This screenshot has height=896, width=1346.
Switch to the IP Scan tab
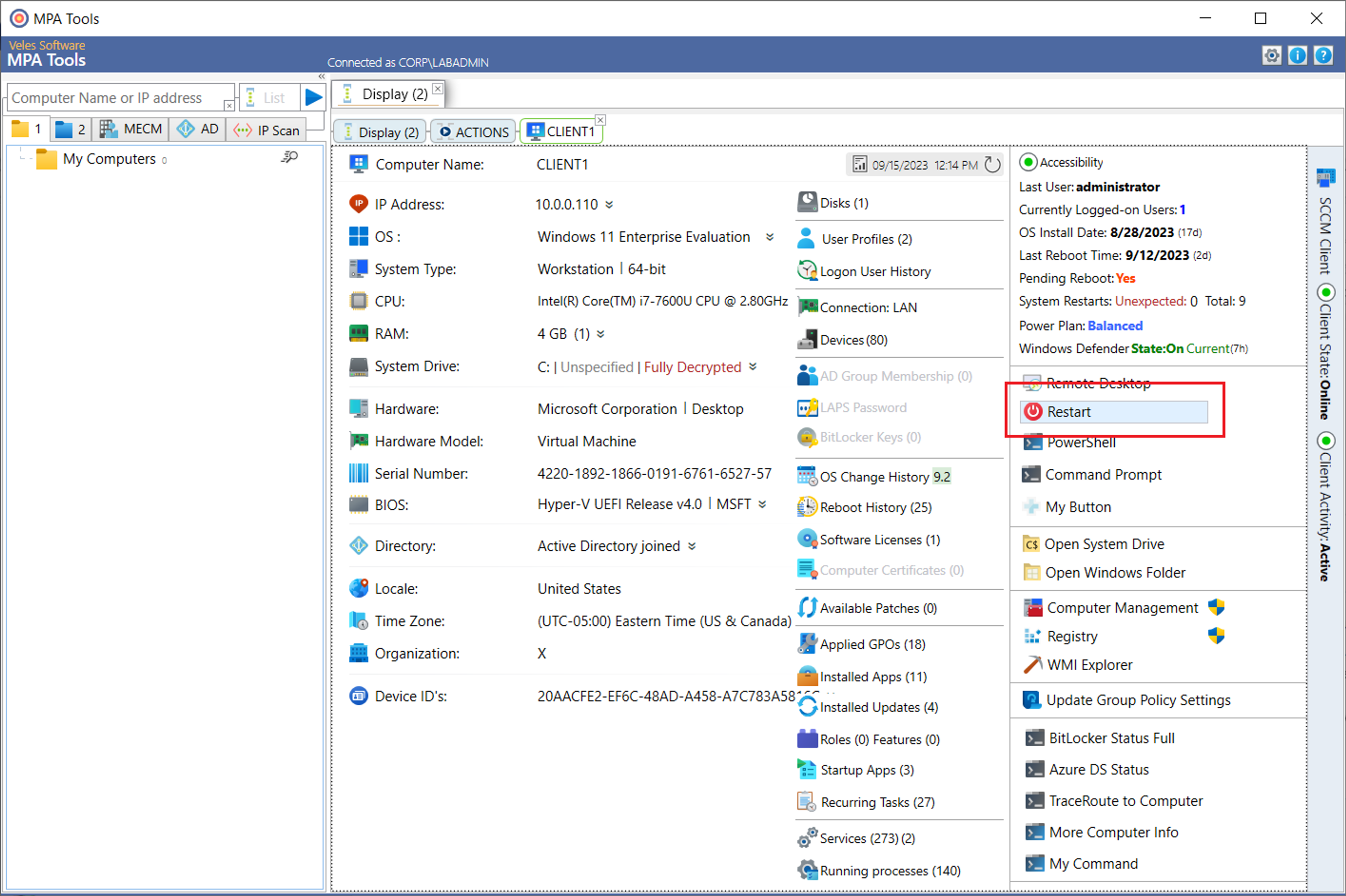[x=267, y=130]
